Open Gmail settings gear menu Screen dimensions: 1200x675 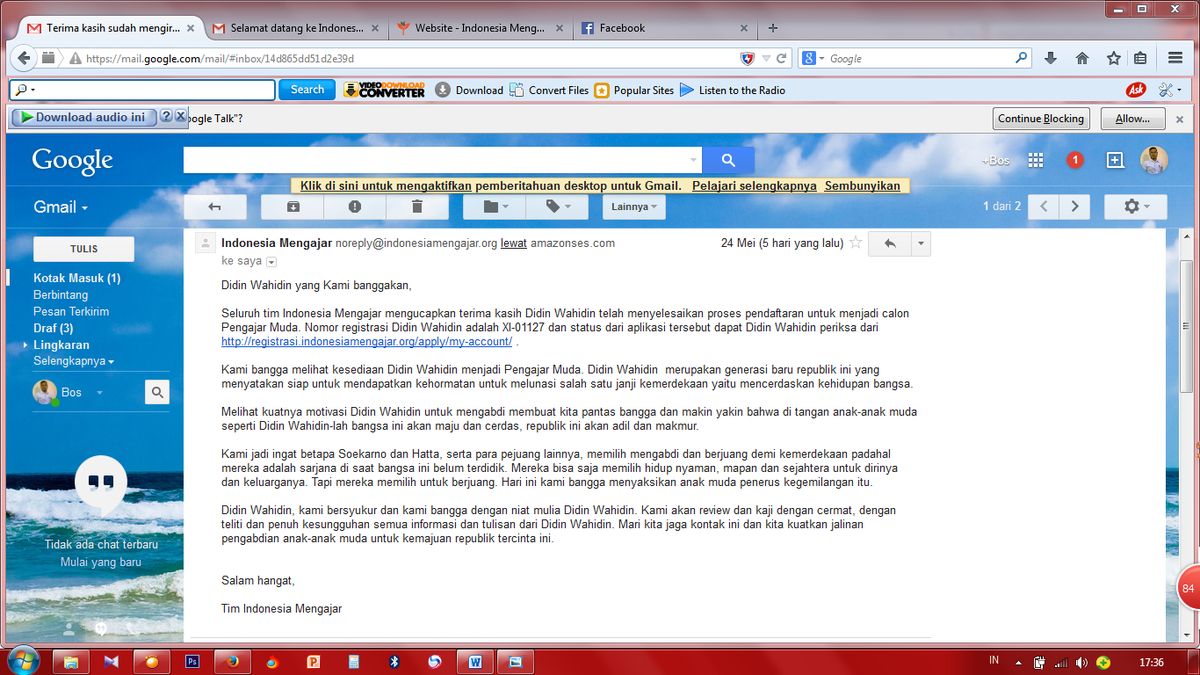pos(1136,207)
